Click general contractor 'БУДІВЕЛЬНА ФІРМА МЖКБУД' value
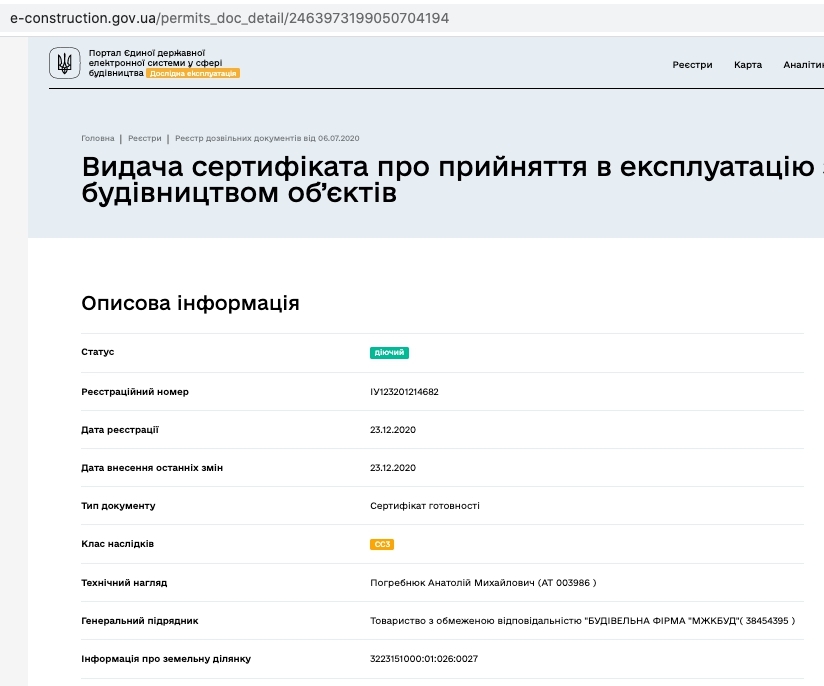The height and width of the screenshot is (686, 824). tap(582, 620)
